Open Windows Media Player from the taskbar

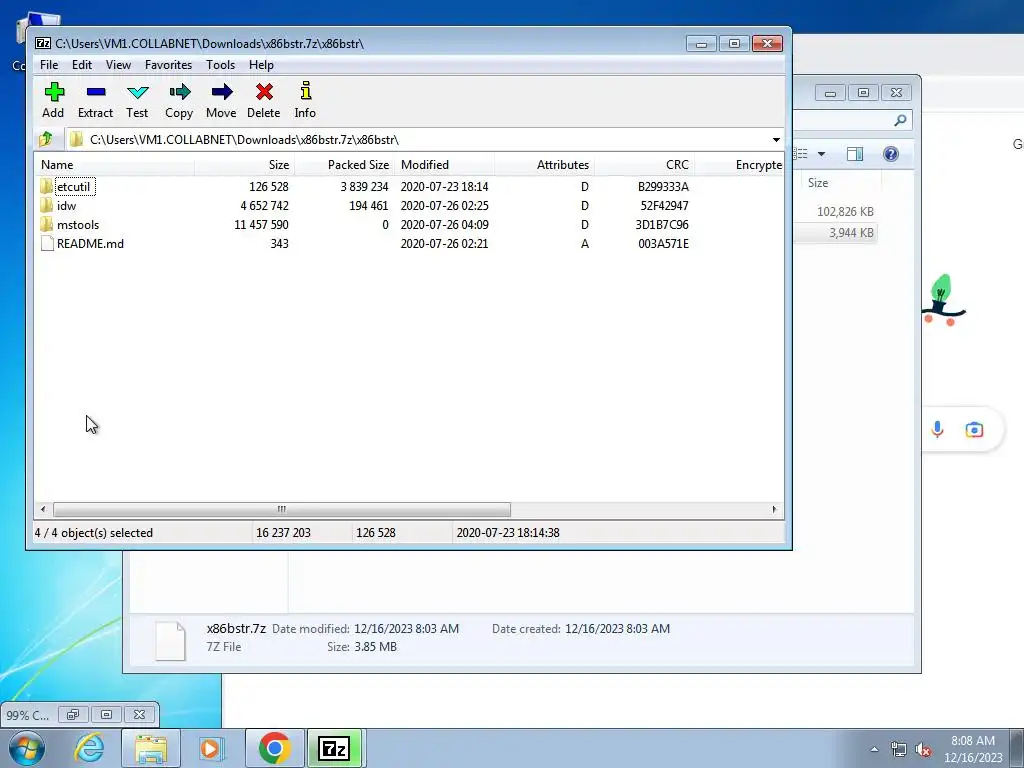click(x=212, y=748)
